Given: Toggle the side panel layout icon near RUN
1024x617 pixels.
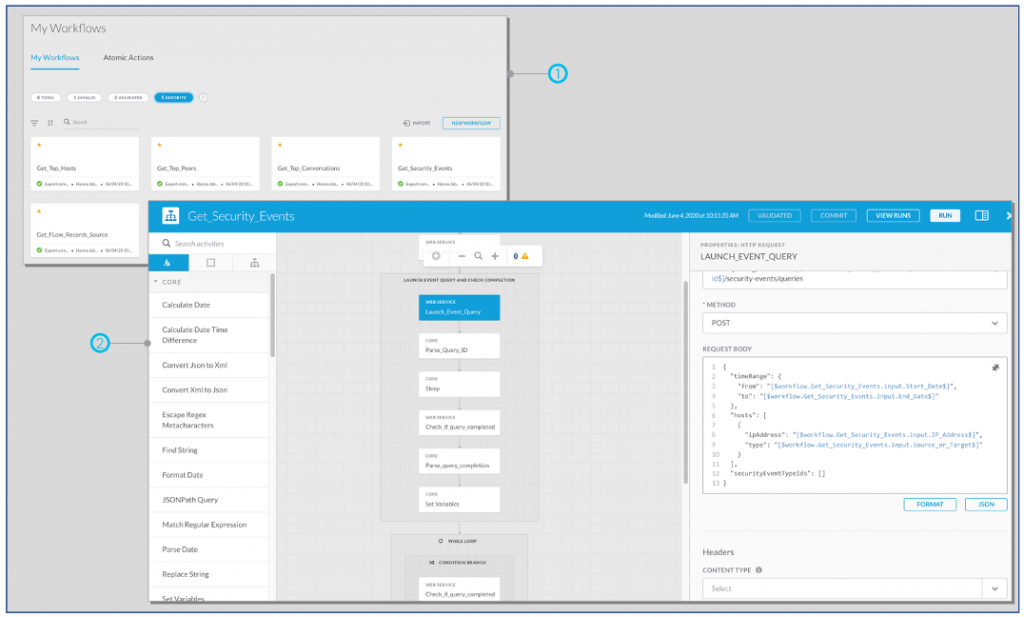Looking at the screenshot, I should pyautogui.click(x=982, y=215).
